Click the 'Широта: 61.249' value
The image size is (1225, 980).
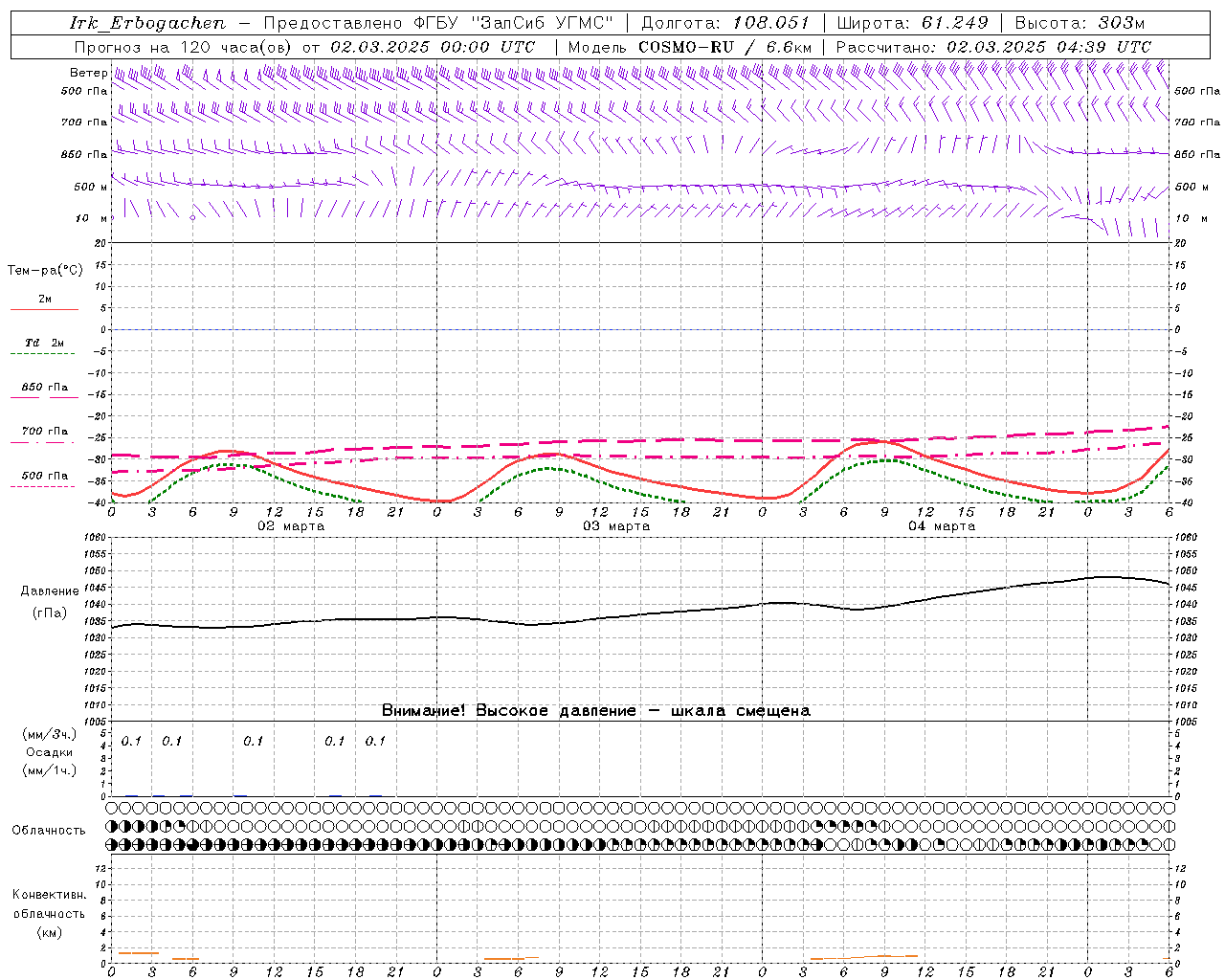tap(913, 23)
